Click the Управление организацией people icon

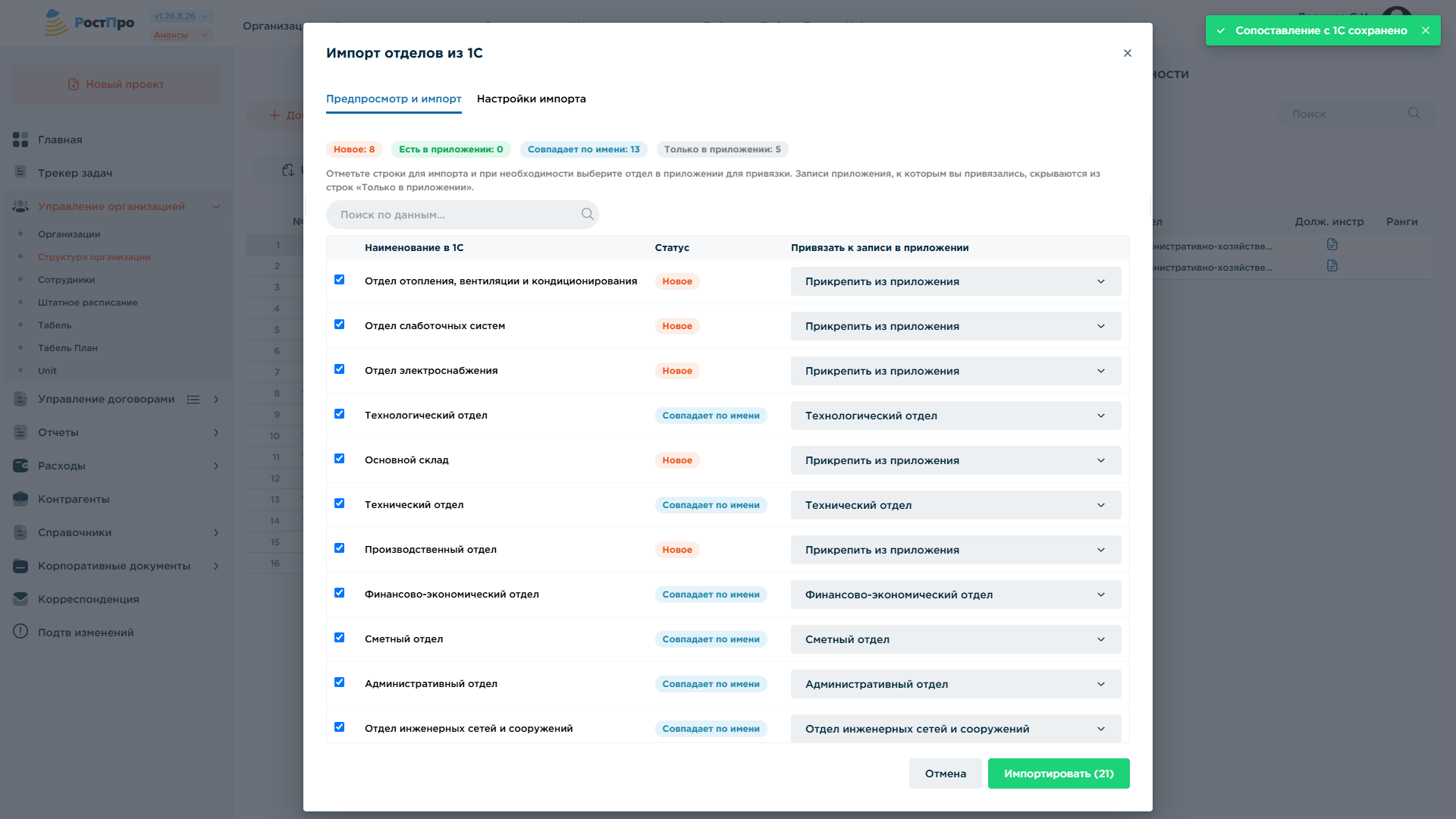coord(20,206)
